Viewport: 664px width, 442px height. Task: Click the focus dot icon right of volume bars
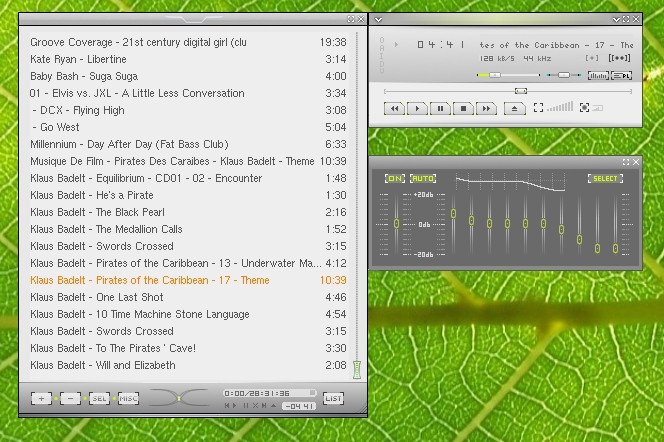coord(584,108)
